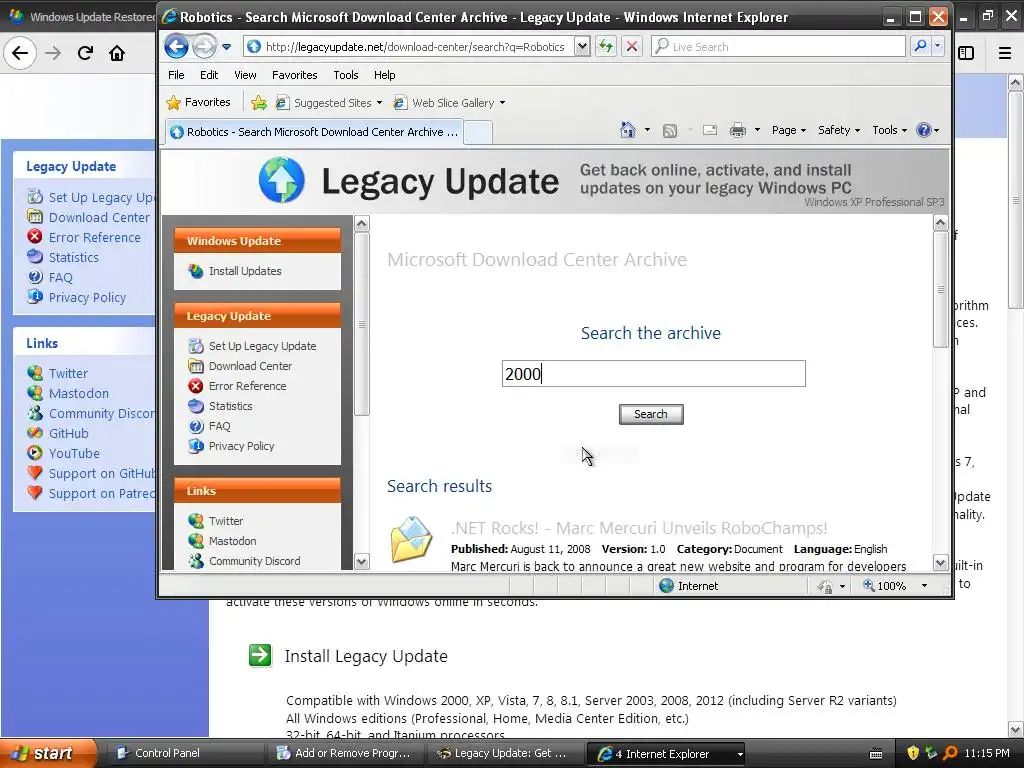The image size is (1024, 768).
Task: Click the Live Search magnifier button
Action: pos(921,46)
